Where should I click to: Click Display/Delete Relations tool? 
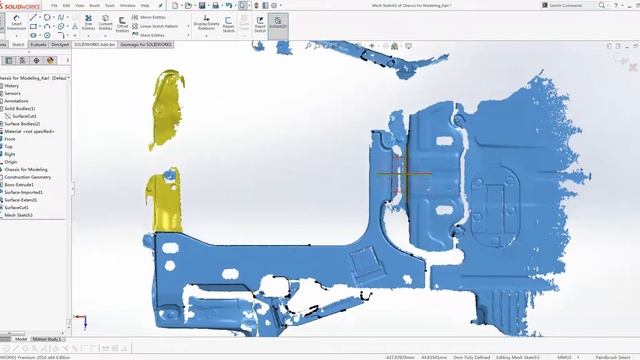(206, 23)
